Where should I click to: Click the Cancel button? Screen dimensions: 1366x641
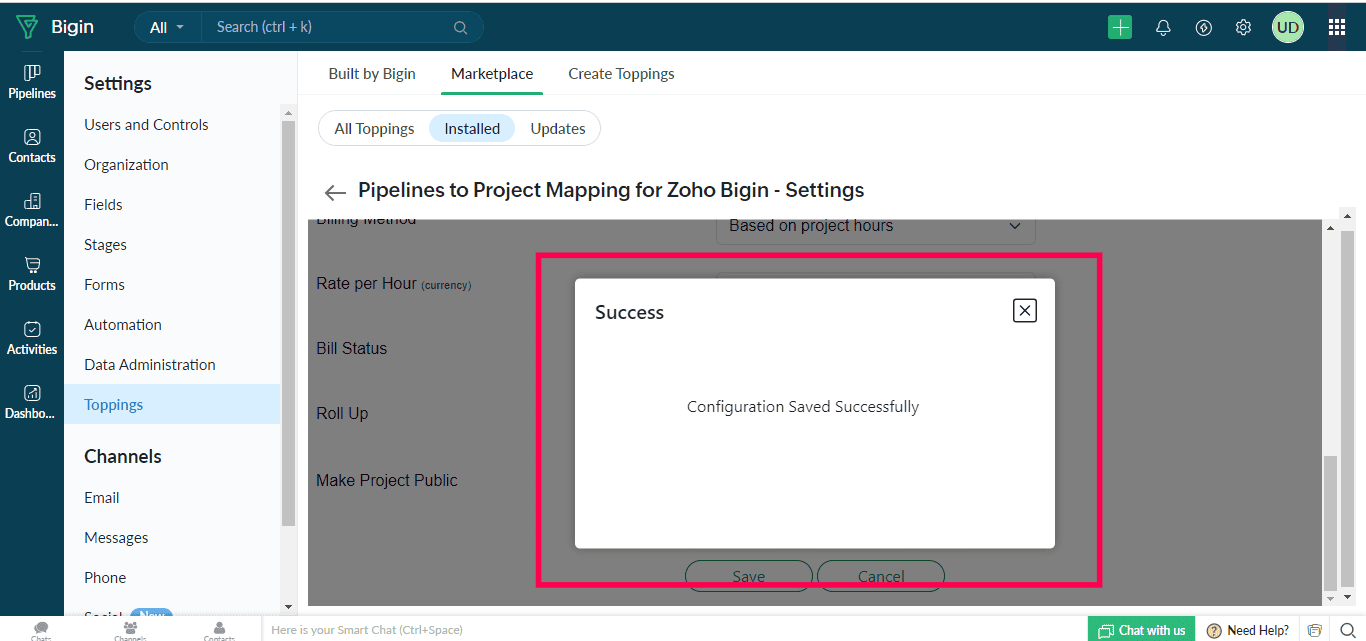[x=881, y=576]
